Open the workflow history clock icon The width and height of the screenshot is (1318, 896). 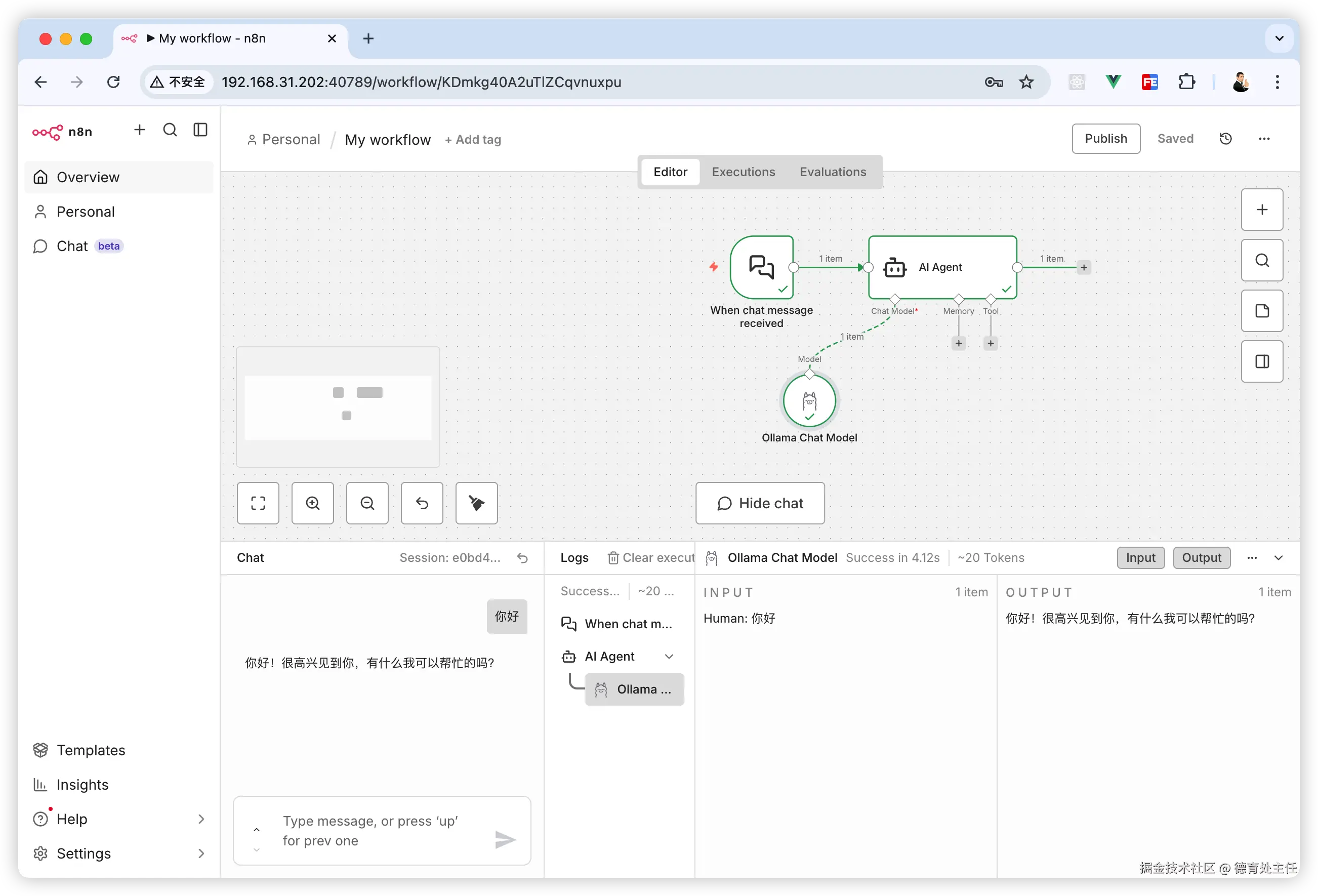tap(1225, 139)
